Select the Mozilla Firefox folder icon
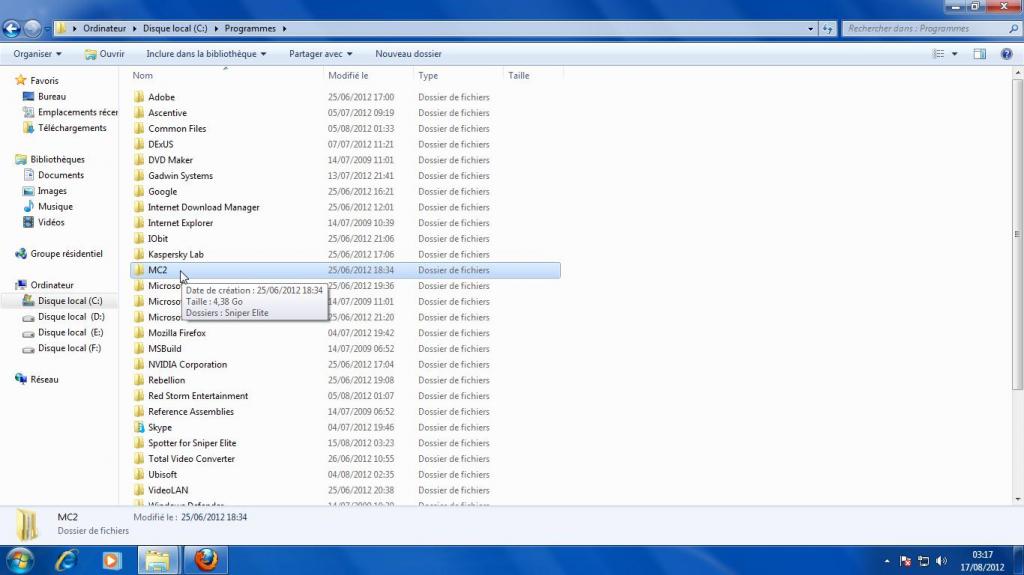The height and width of the screenshot is (575, 1024). (138, 333)
